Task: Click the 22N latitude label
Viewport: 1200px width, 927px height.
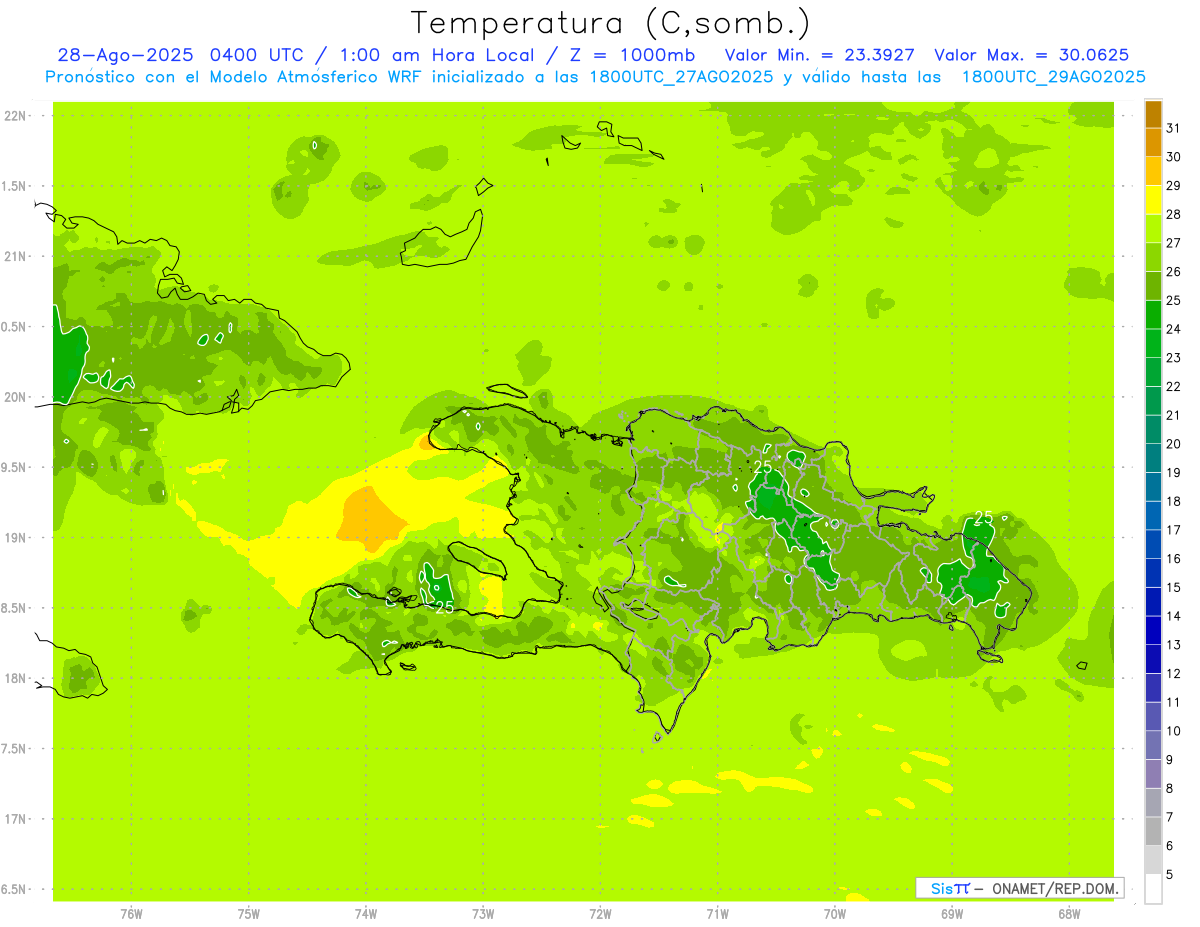Action: [14, 116]
